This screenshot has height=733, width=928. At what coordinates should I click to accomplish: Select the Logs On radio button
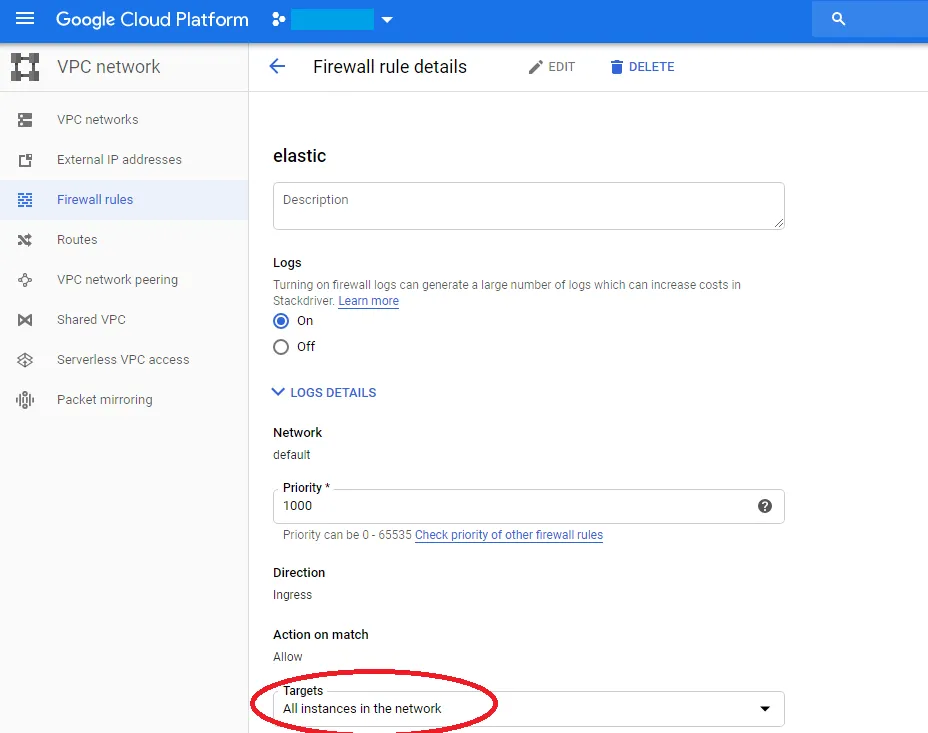point(282,321)
